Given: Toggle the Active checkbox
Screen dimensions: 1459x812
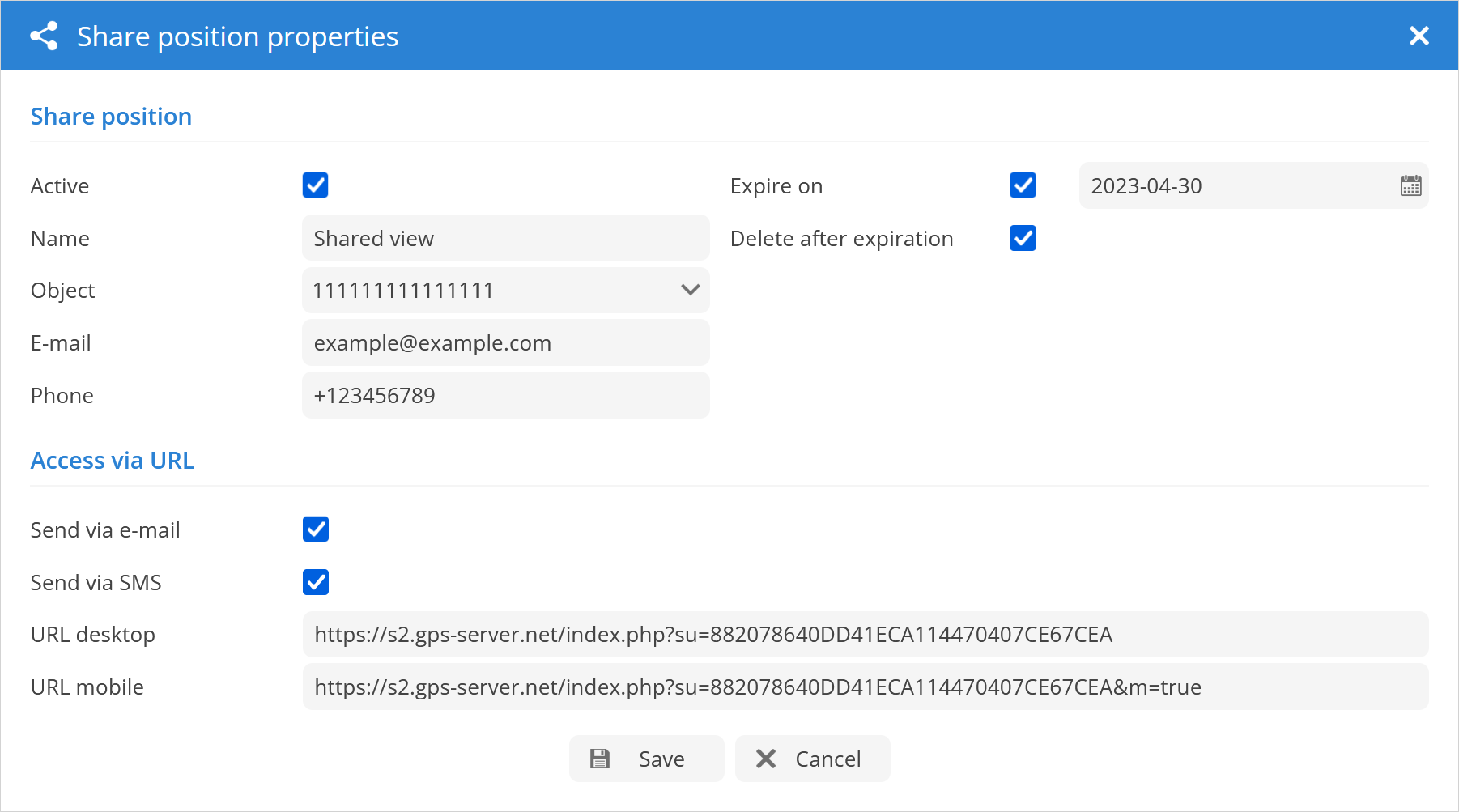Looking at the screenshot, I should (x=316, y=185).
